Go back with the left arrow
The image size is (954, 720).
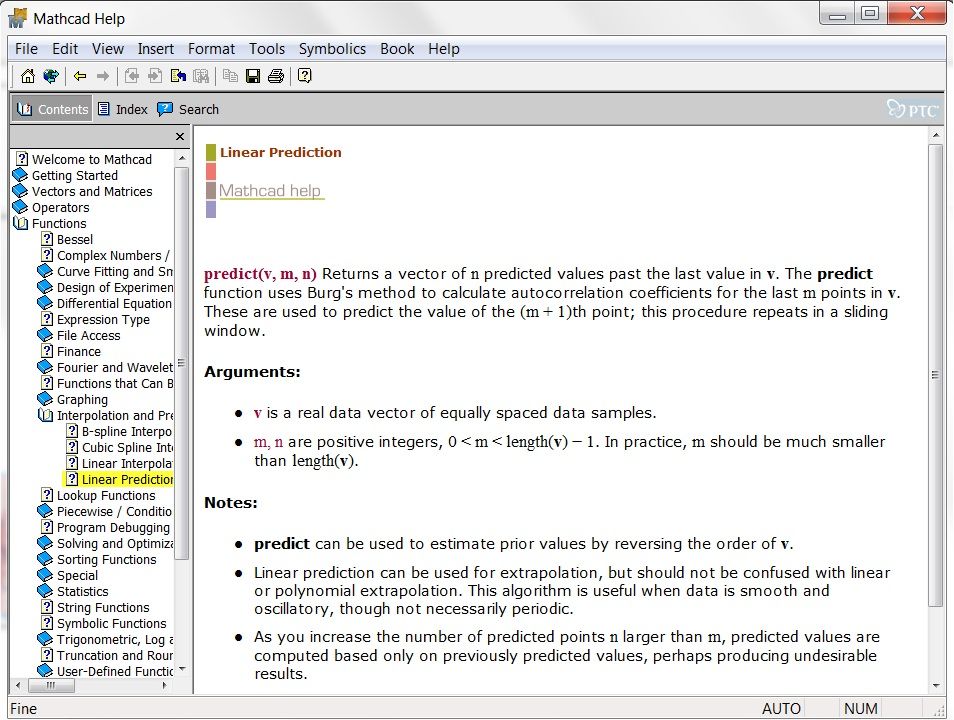(x=80, y=76)
